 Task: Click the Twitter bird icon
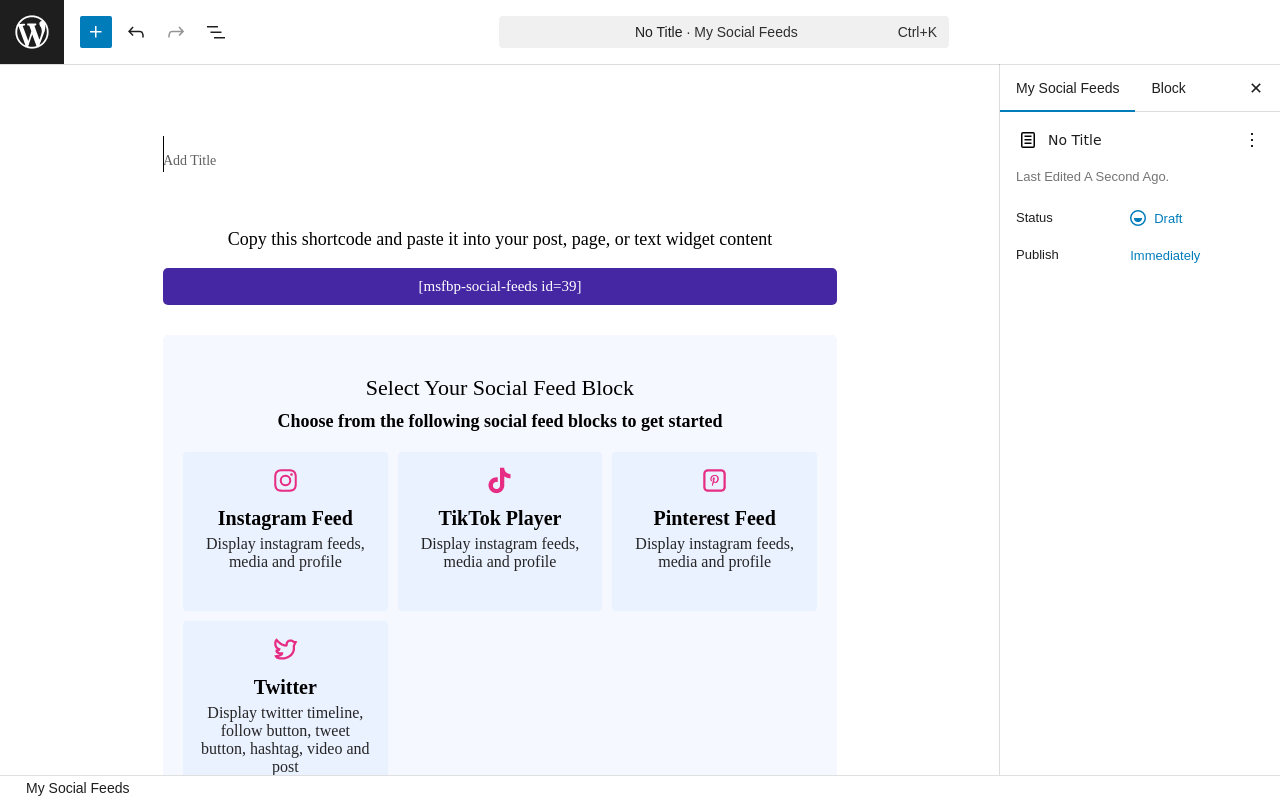285,650
